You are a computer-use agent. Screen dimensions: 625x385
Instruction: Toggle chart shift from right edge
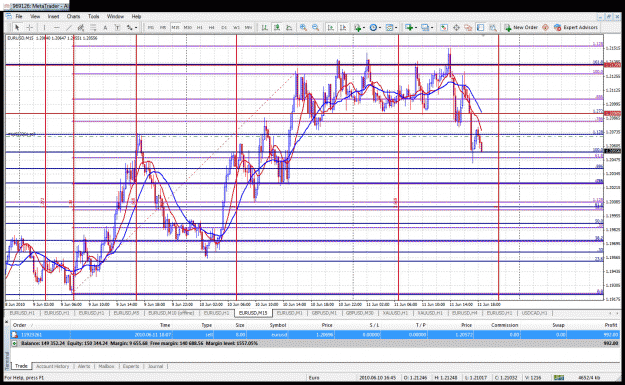click(x=343, y=28)
